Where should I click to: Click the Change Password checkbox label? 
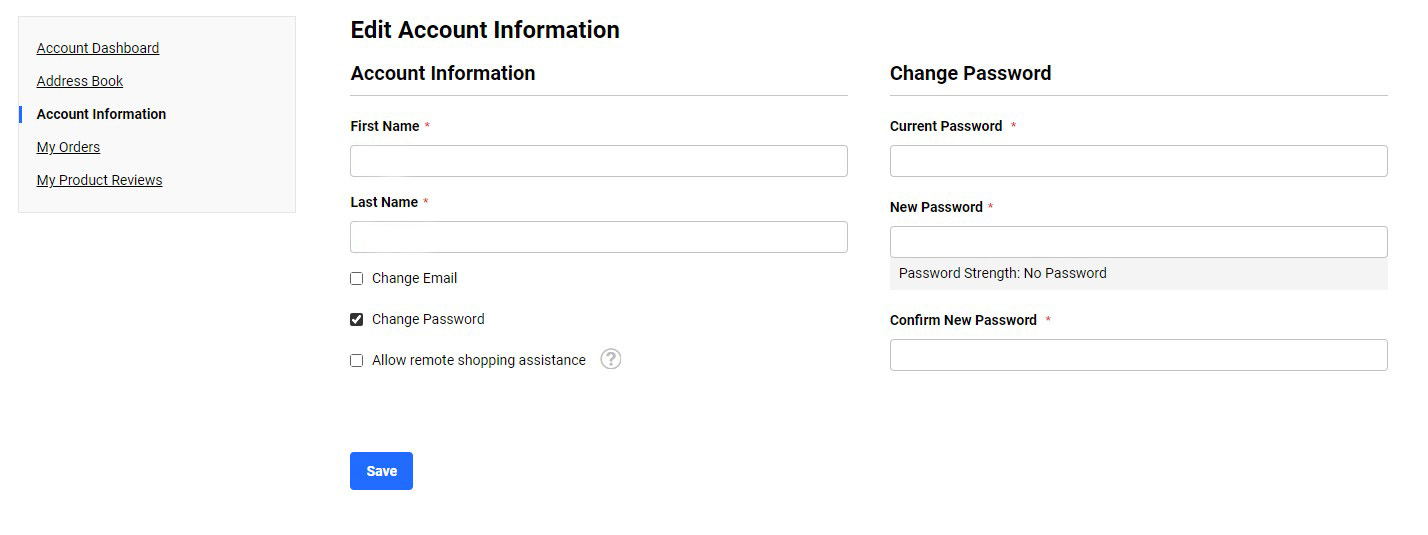428,319
